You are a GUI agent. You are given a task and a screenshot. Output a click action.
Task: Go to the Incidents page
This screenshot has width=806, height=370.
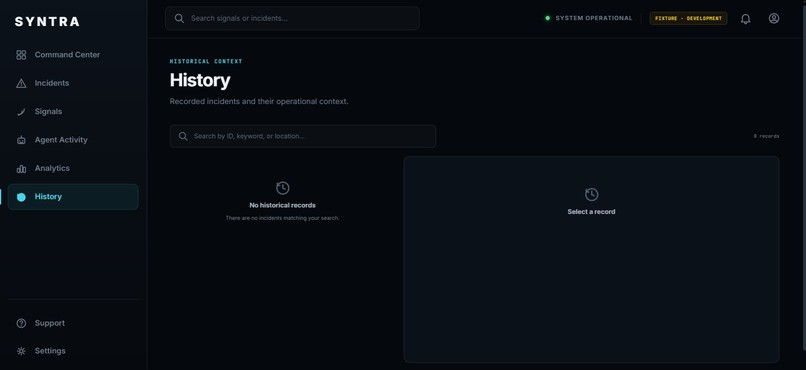point(73,83)
